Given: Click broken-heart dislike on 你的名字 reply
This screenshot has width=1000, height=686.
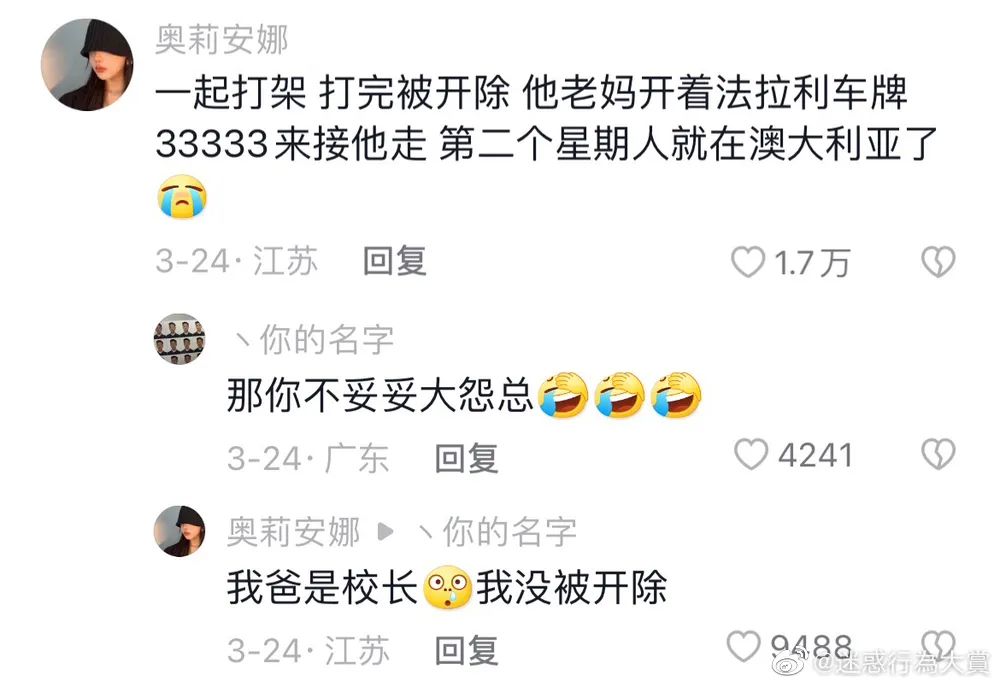Looking at the screenshot, I should tap(938, 455).
